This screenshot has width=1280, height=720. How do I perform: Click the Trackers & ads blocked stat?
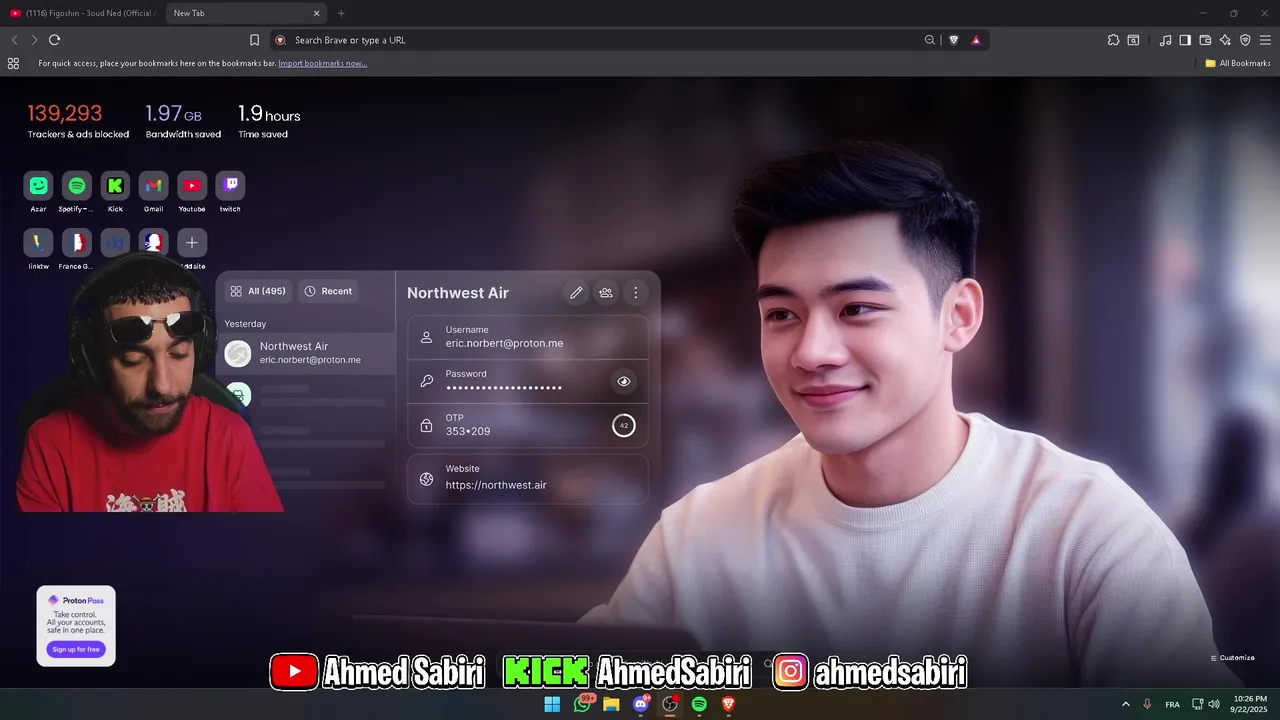point(78,121)
